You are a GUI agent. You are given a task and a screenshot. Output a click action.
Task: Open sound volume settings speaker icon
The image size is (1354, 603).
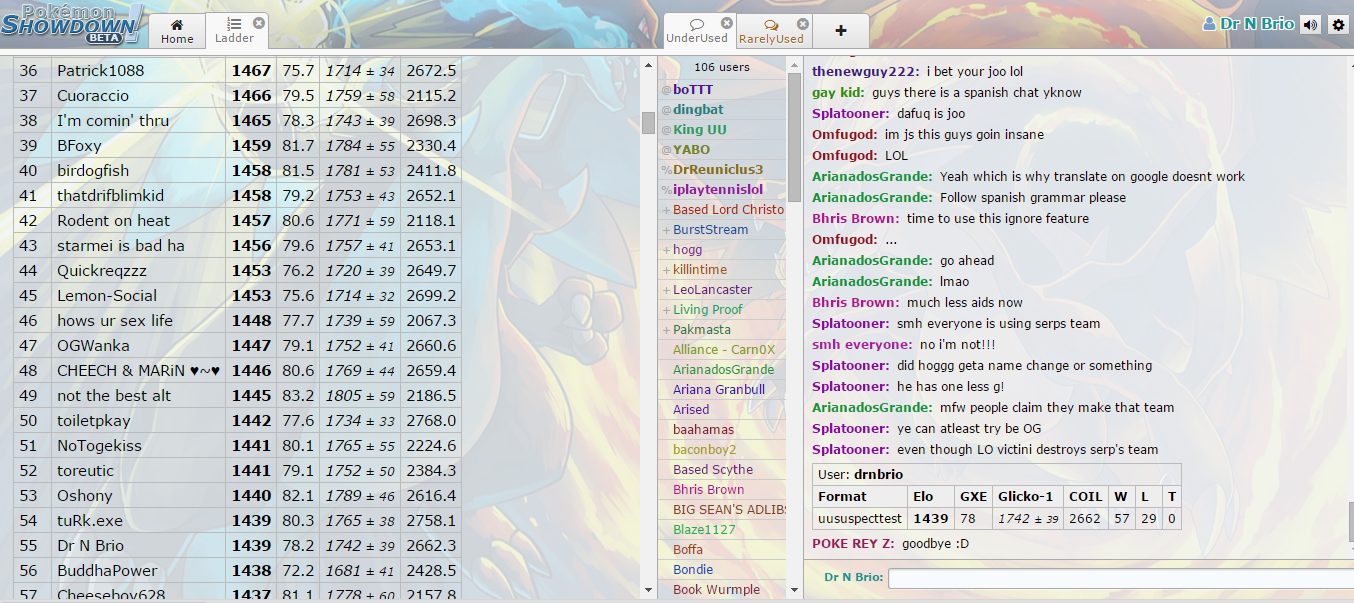(x=1310, y=25)
